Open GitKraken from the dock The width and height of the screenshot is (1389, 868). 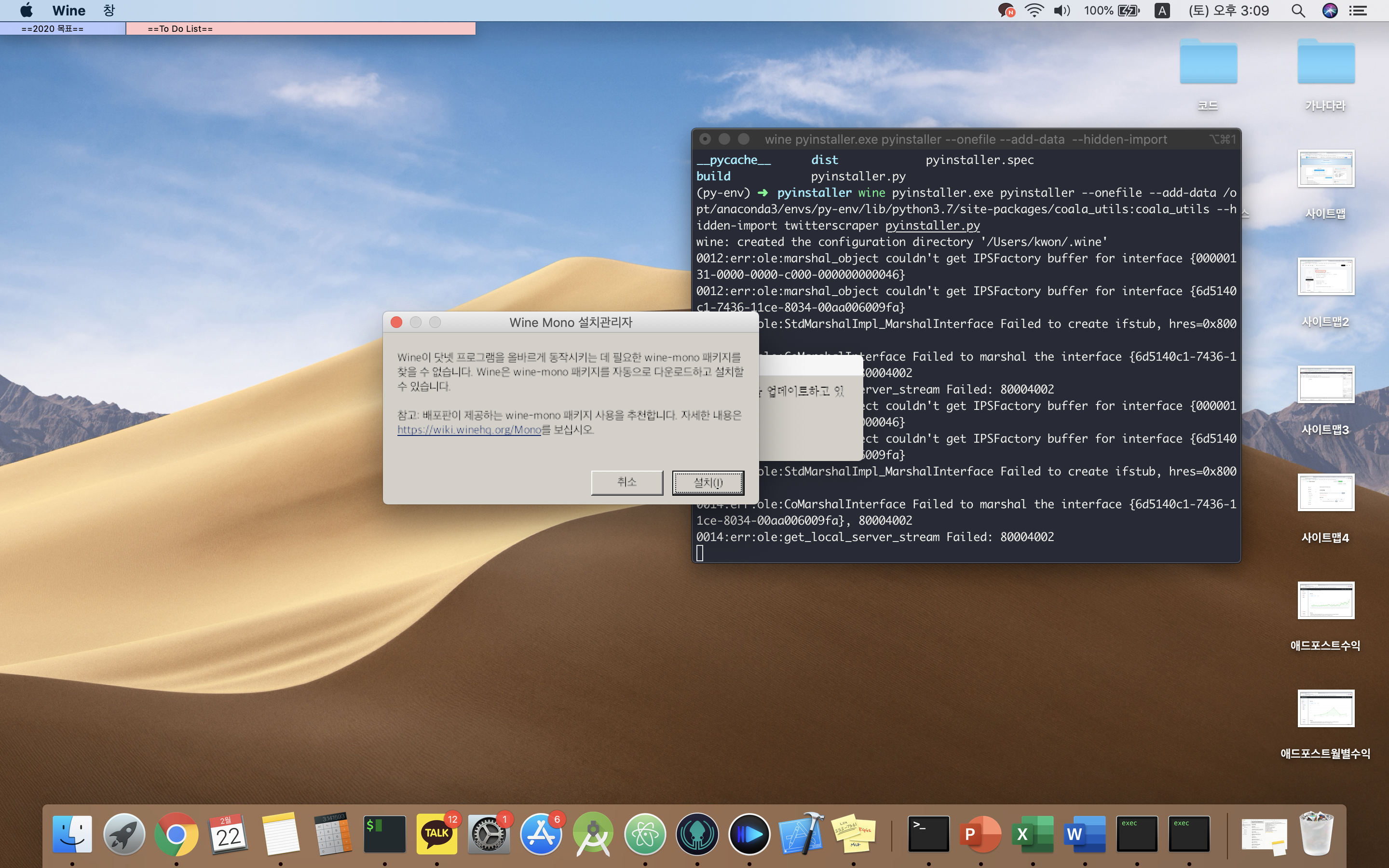697,834
